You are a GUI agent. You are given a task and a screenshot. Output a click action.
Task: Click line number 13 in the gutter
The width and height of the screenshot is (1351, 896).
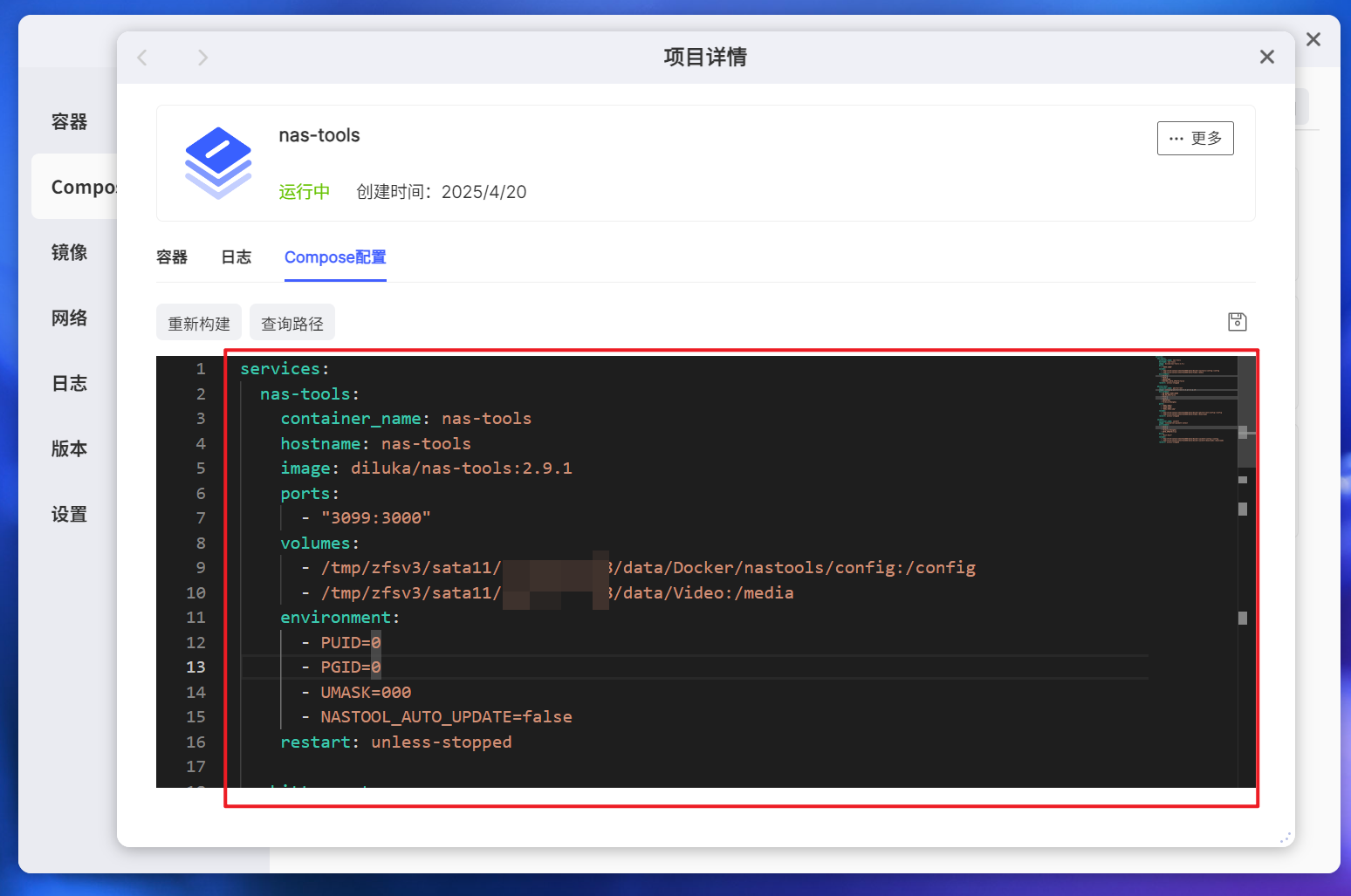(x=195, y=667)
